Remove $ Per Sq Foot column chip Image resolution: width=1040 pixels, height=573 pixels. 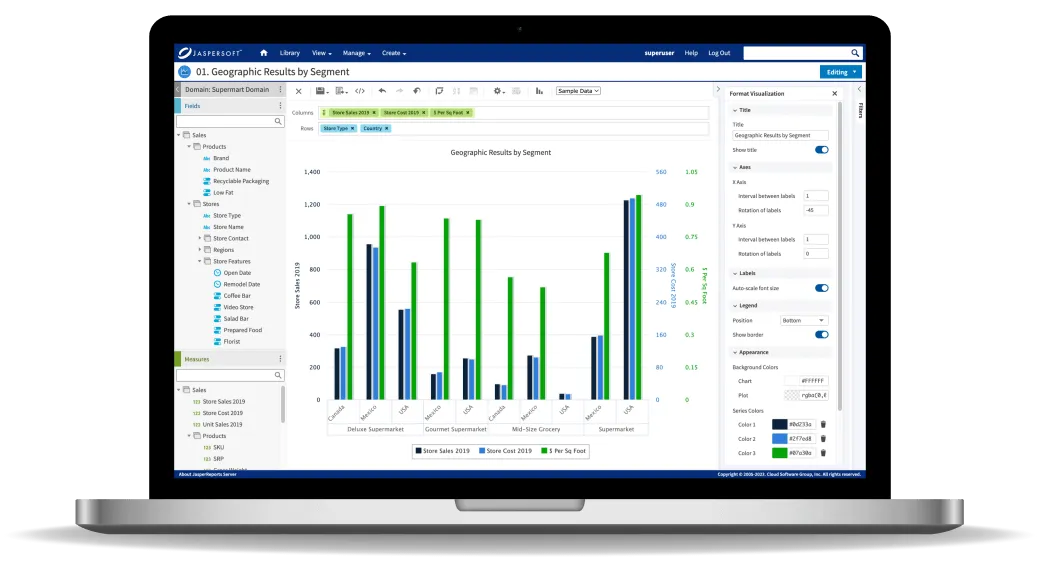(468, 113)
